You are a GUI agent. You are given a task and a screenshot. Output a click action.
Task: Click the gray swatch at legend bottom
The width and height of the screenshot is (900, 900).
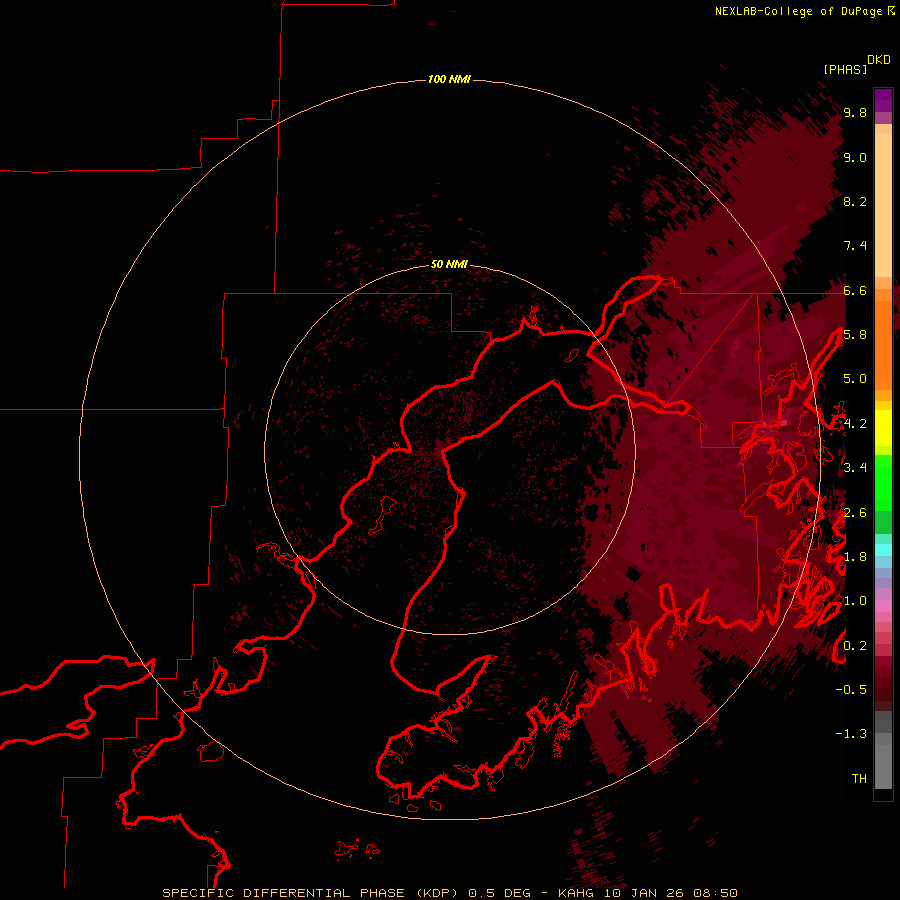(x=883, y=767)
